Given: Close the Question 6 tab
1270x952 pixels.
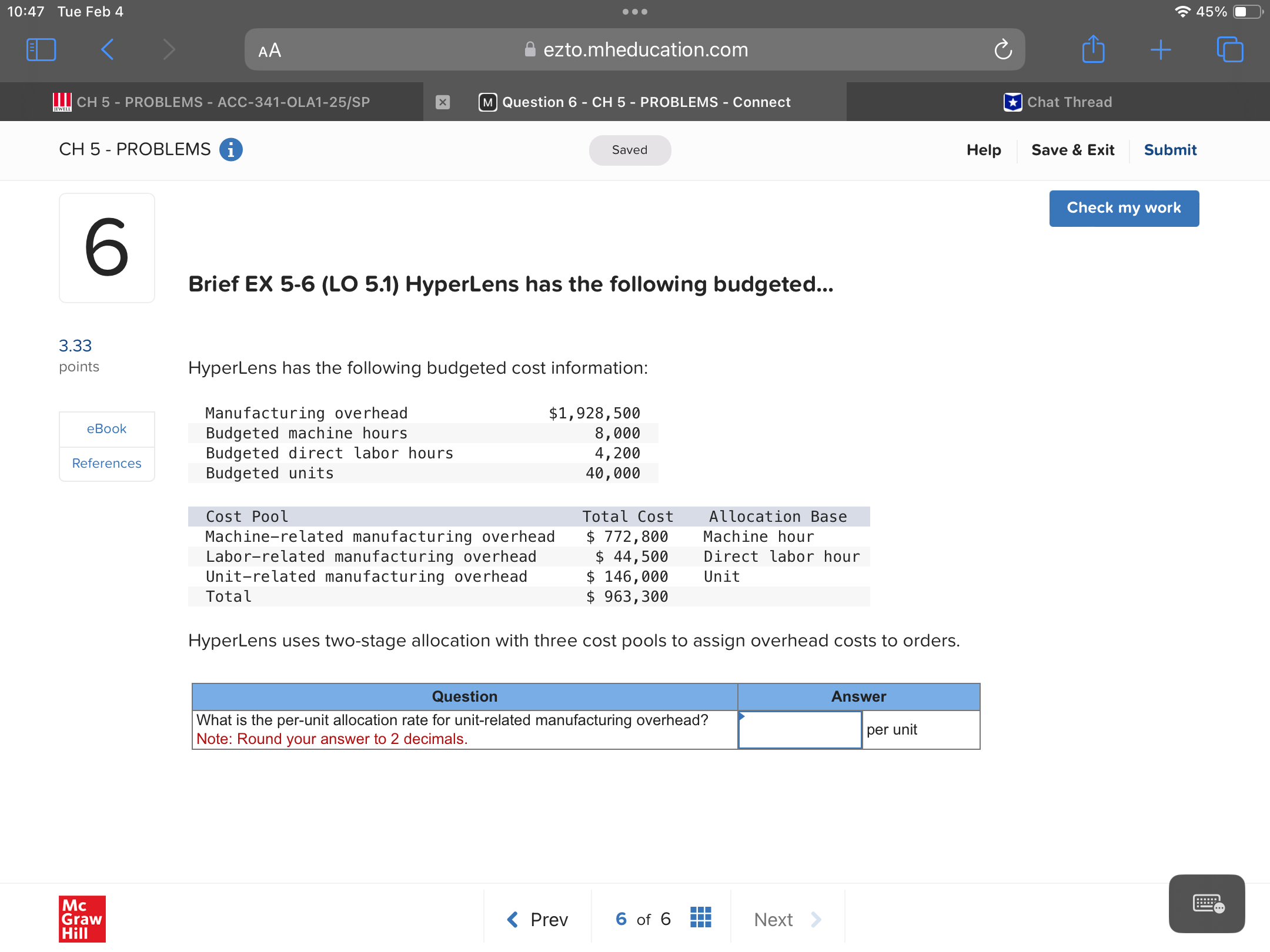Looking at the screenshot, I should (x=443, y=102).
